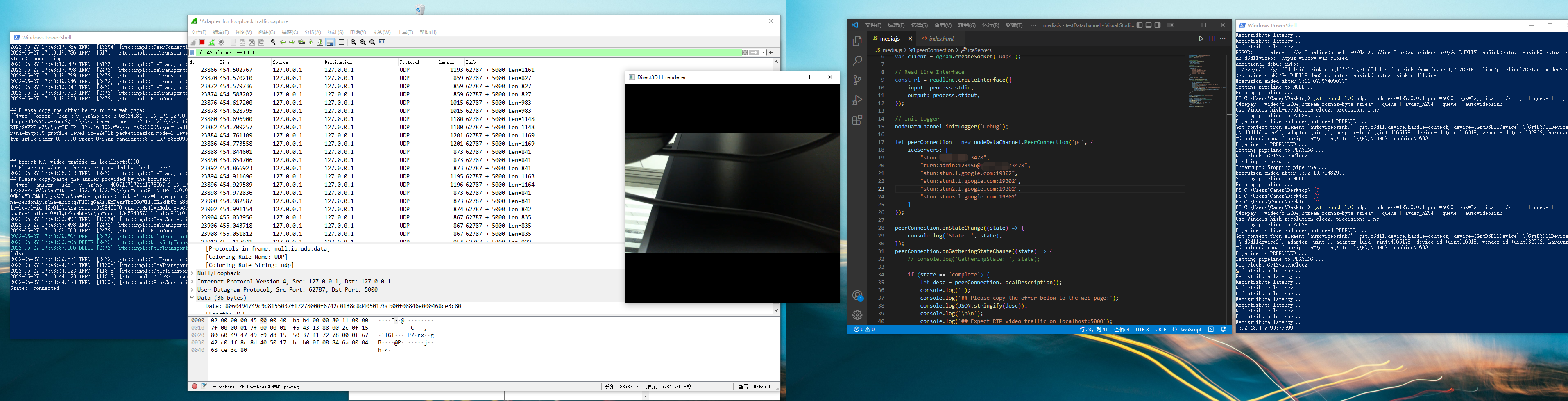The width and height of the screenshot is (1568, 401).
Task: Toggle packet list colorization
Action: click(342, 43)
